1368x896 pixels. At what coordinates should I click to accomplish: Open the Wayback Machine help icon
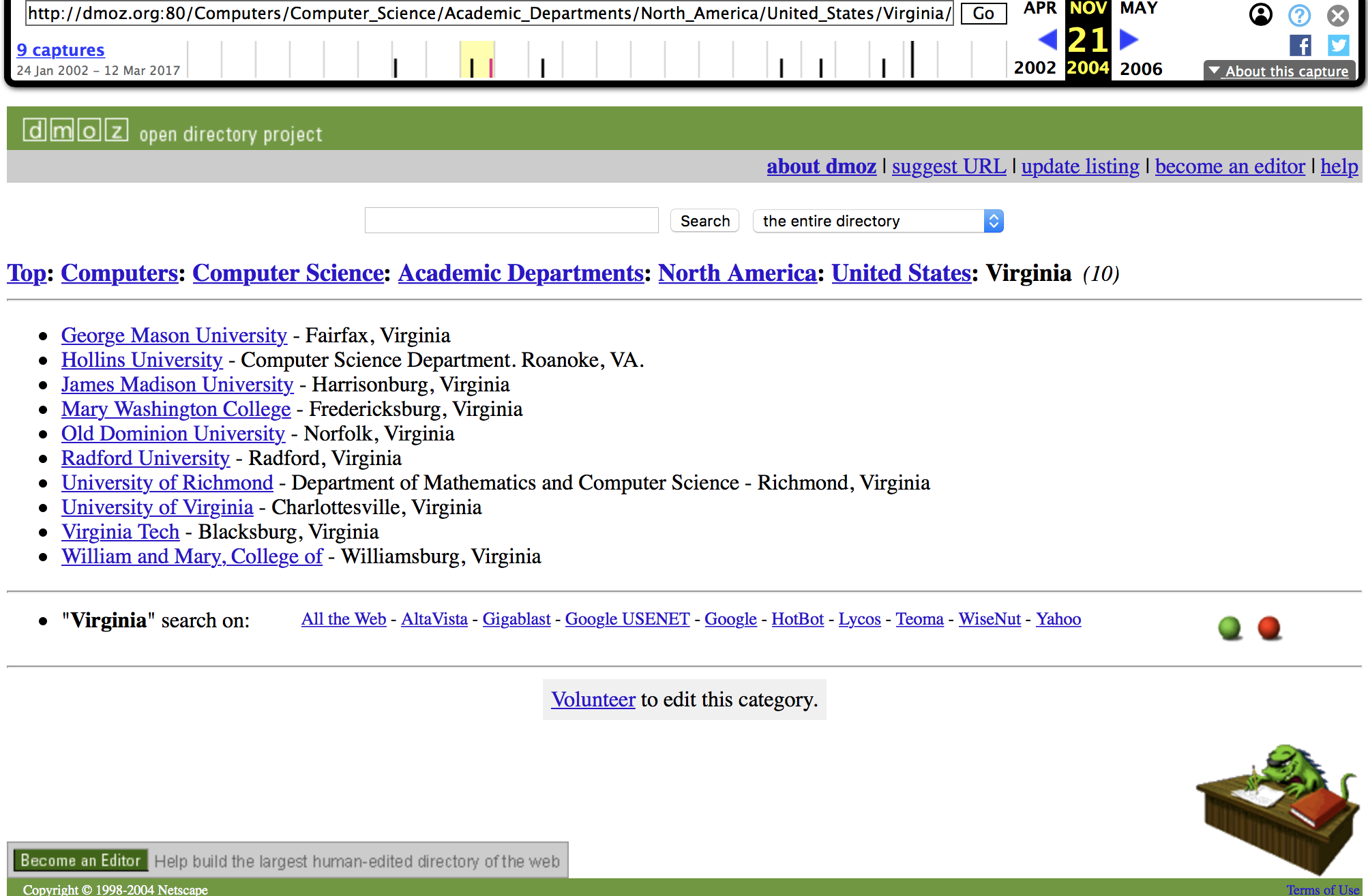[1300, 14]
